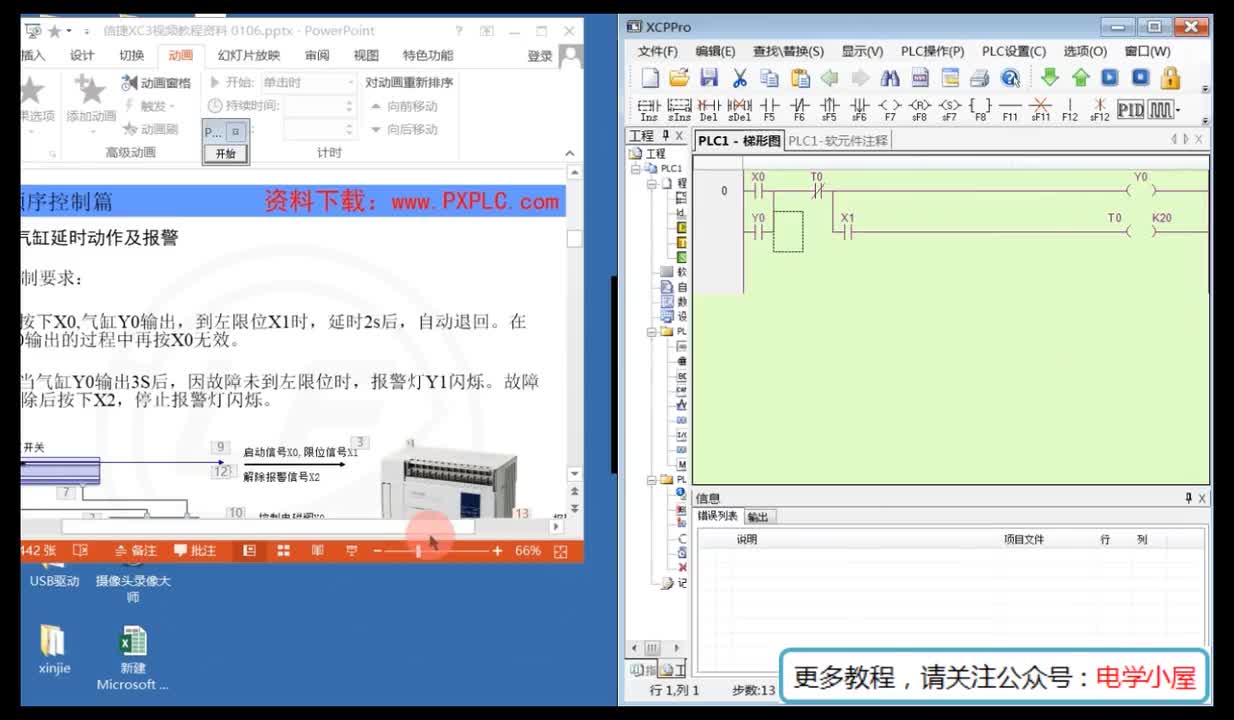1234x720 pixels.
Task: Insert falling edge contact sF6
Action: point(859,109)
